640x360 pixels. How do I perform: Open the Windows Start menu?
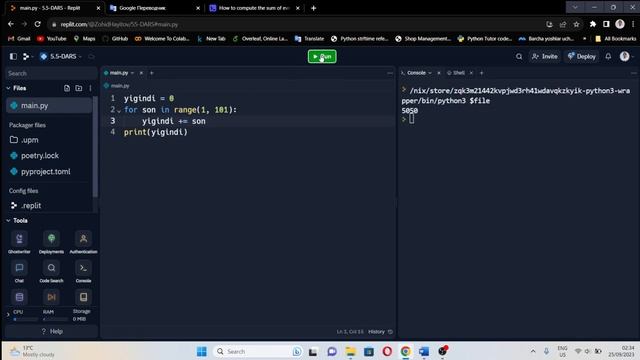202,351
